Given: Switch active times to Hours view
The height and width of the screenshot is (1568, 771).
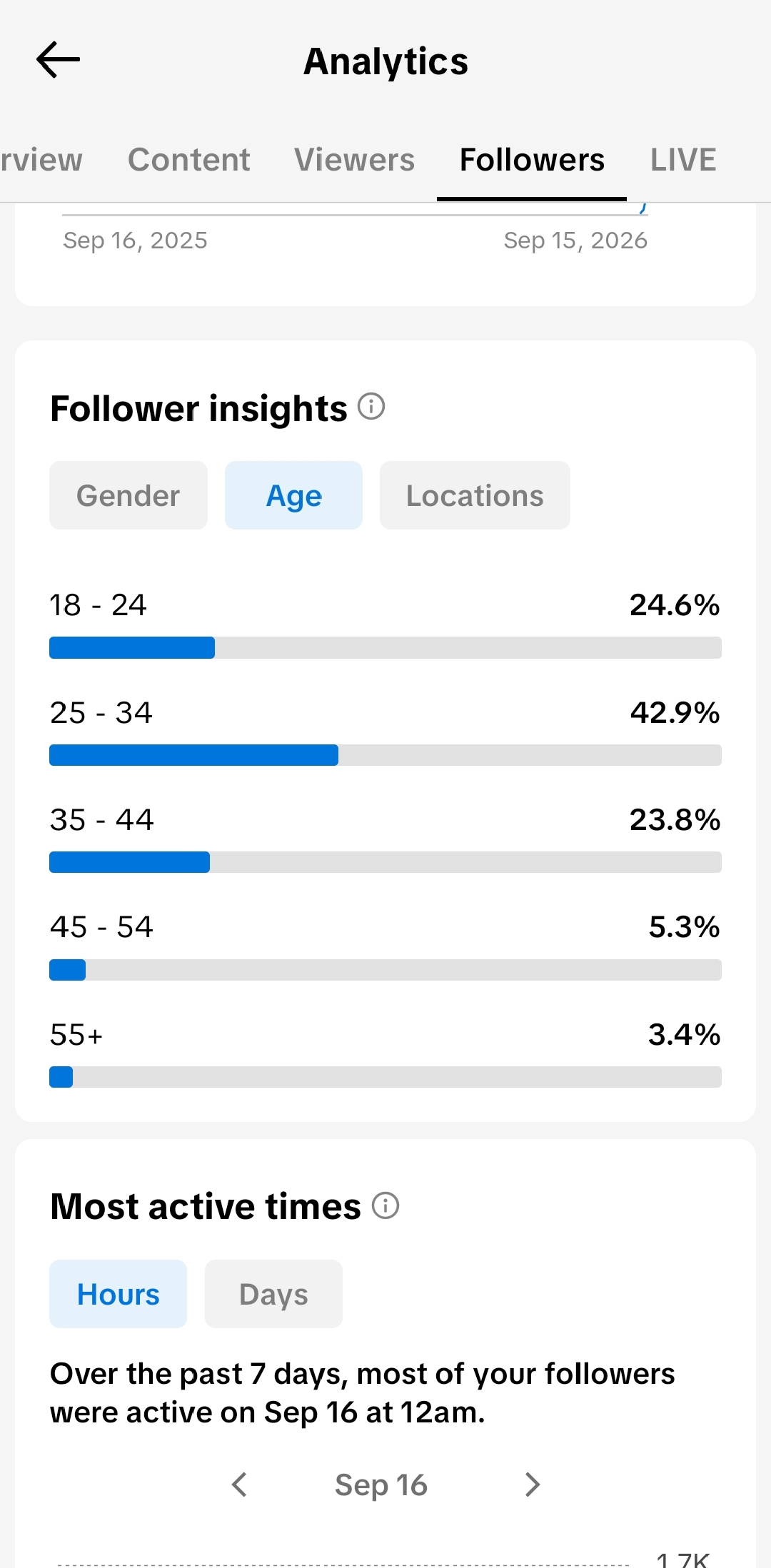Looking at the screenshot, I should coord(118,1294).
